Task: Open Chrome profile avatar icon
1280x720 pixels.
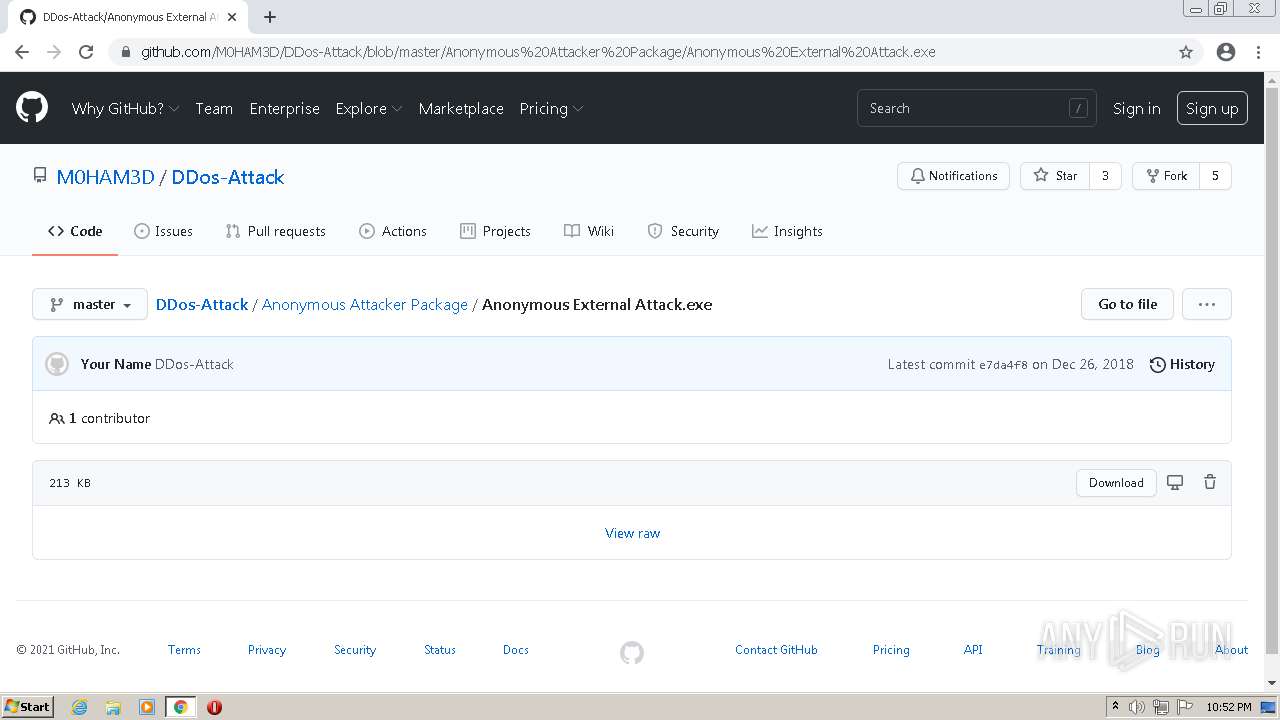Action: pos(1226,52)
